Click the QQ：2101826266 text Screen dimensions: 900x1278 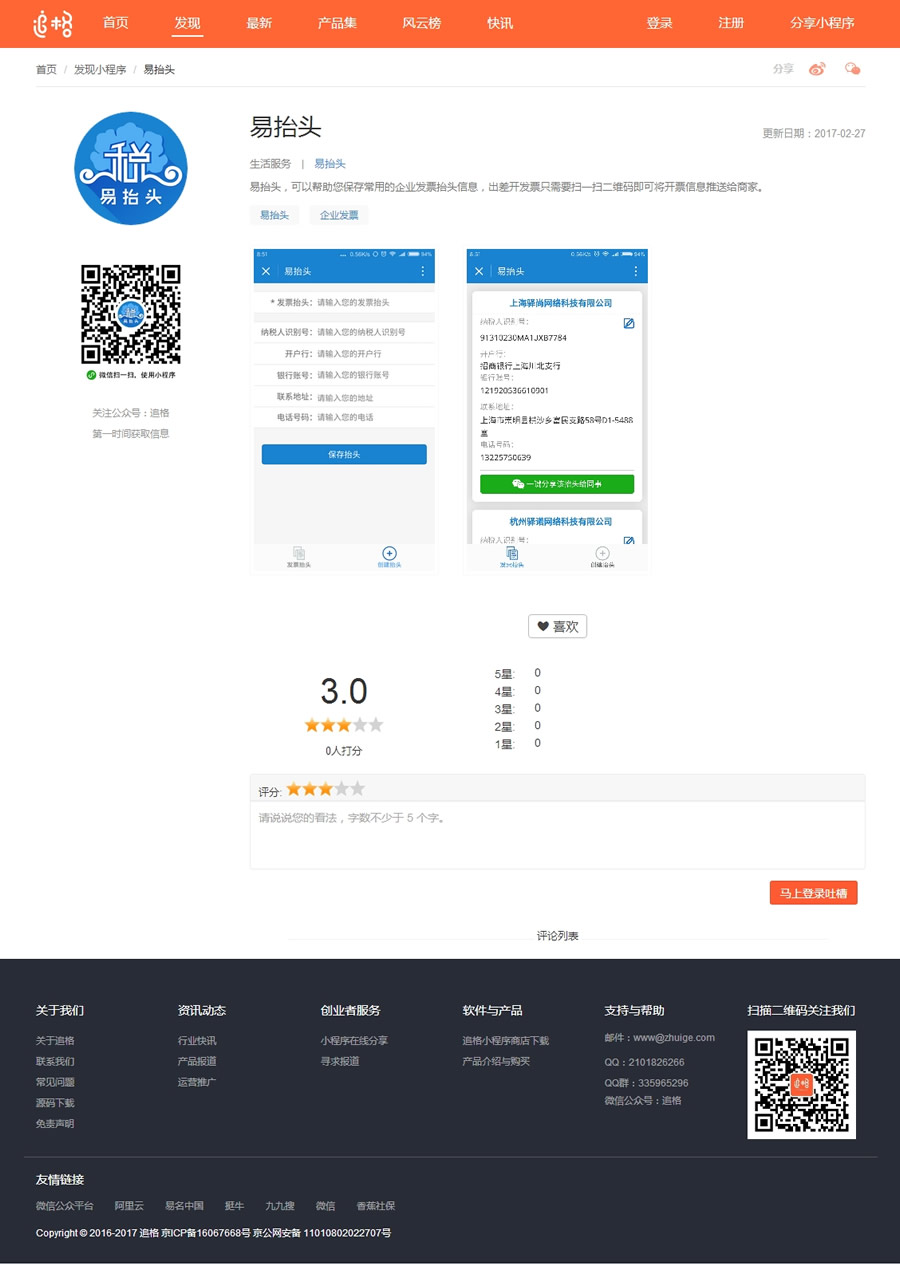644,1062
